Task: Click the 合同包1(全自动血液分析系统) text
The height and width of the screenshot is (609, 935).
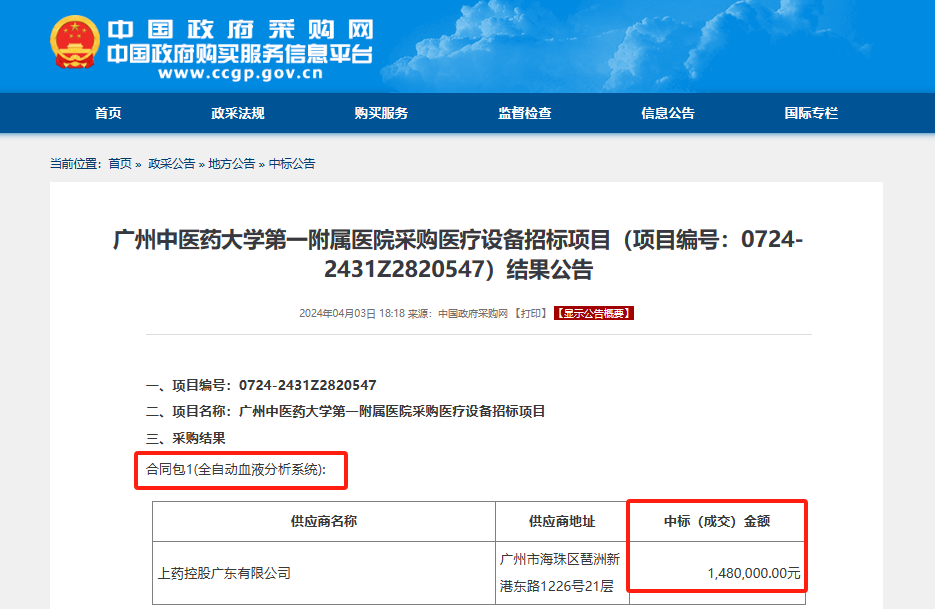Action: [x=240, y=468]
